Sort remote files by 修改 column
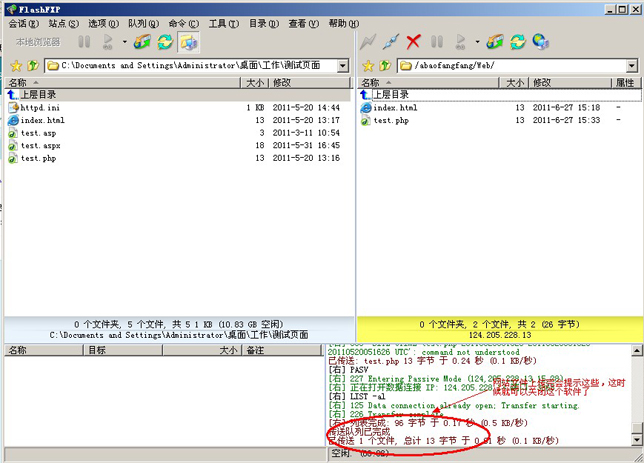 (x=570, y=83)
